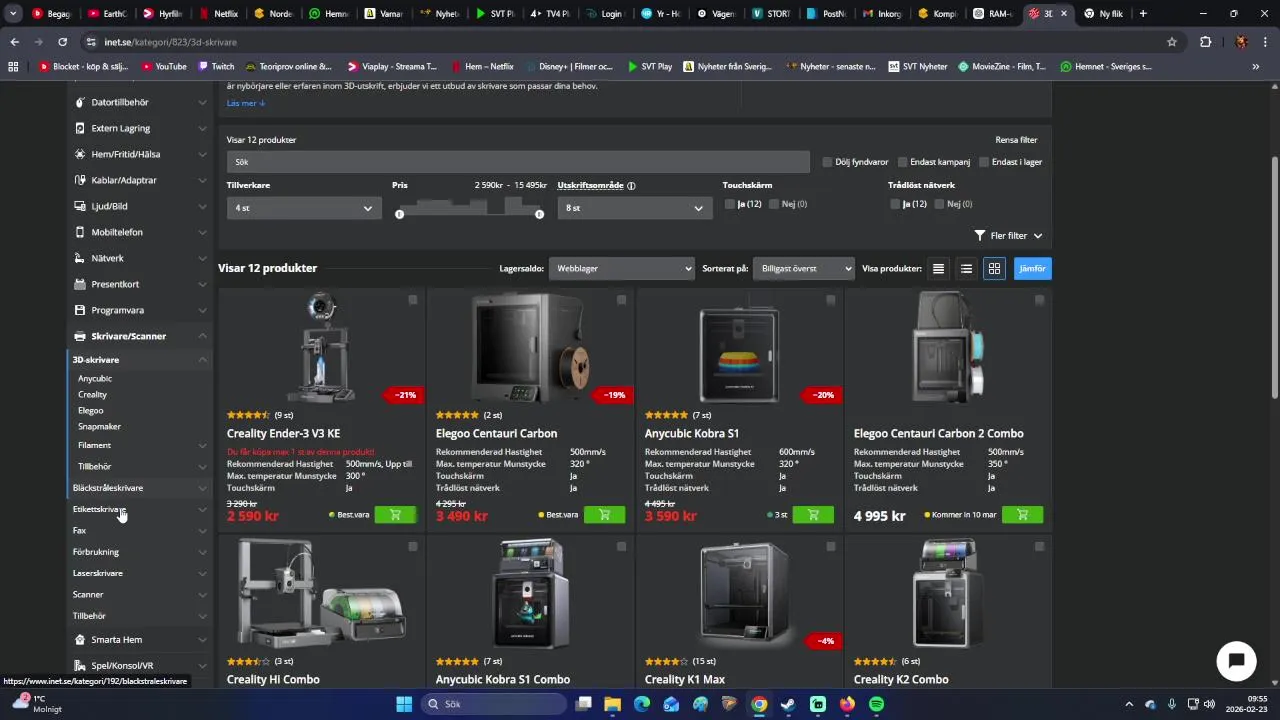
Task: Open the Lagersaldo Webblager dropdown
Action: point(621,269)
